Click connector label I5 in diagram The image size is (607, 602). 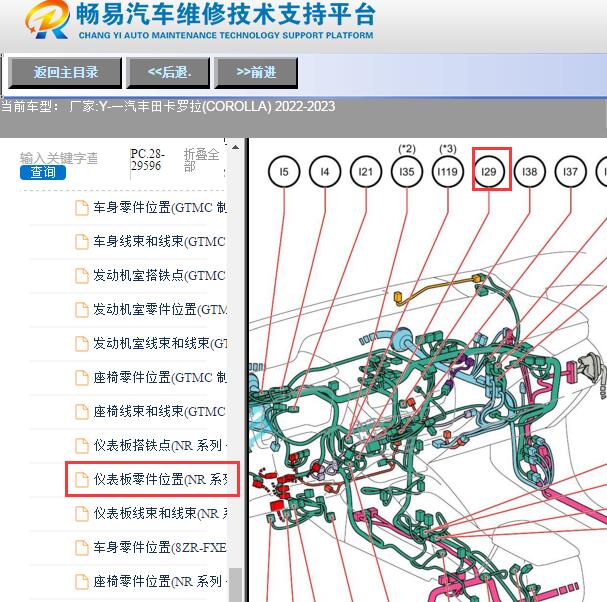pos(284,172)
